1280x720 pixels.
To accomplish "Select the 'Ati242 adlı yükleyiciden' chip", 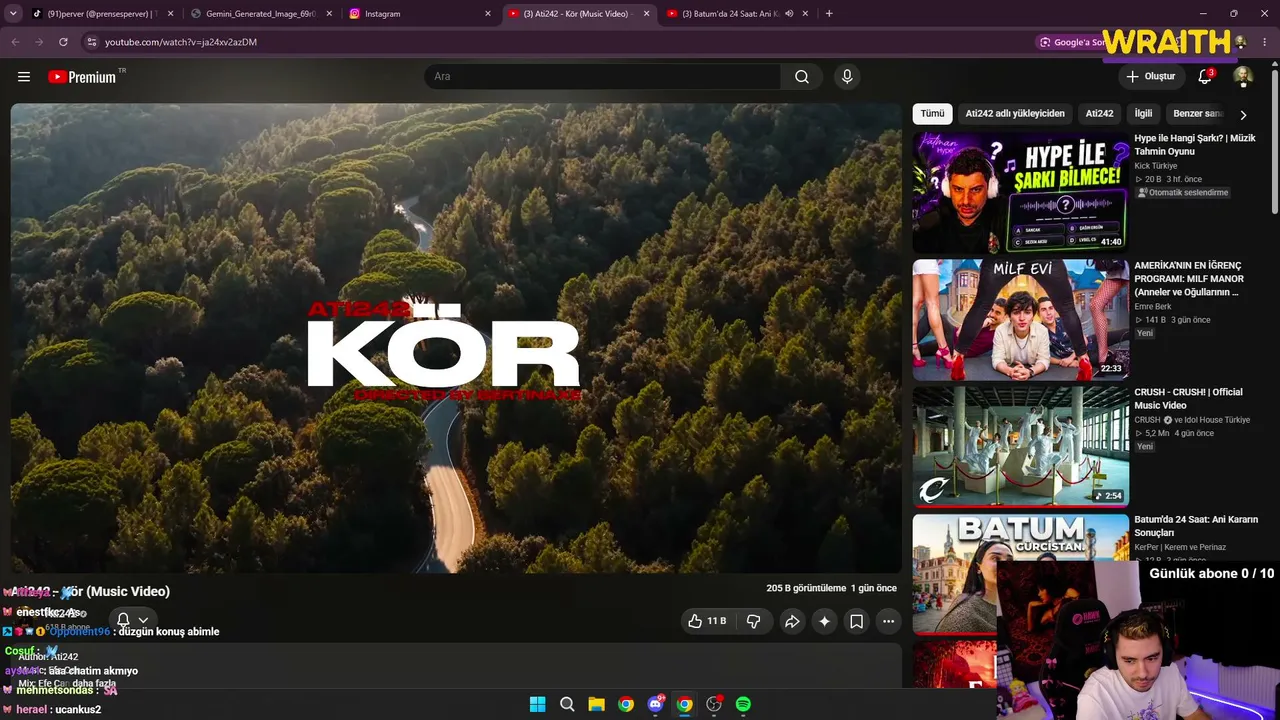I will click(1015, 114).
